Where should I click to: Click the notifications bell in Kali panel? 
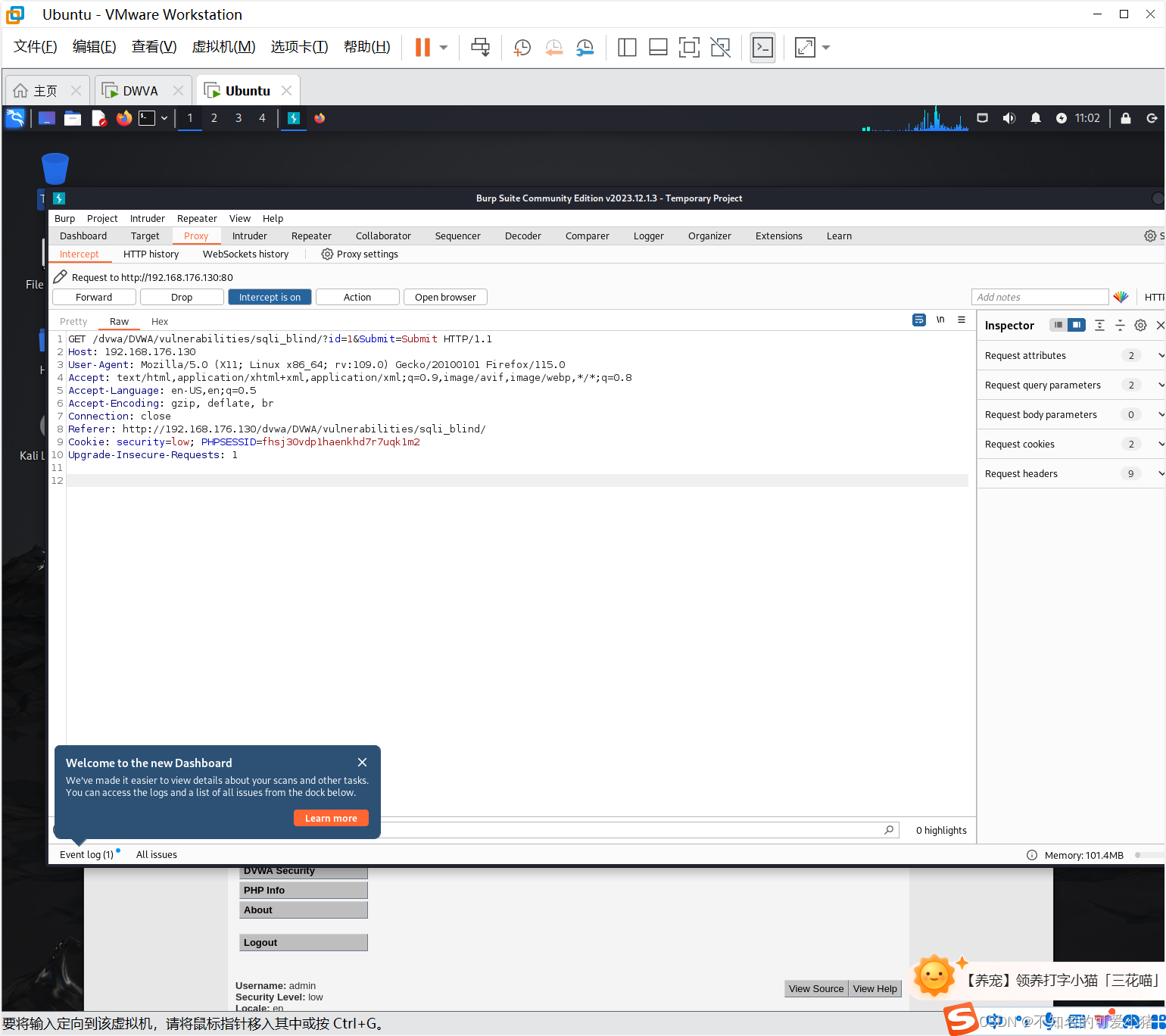[1036, 118]
